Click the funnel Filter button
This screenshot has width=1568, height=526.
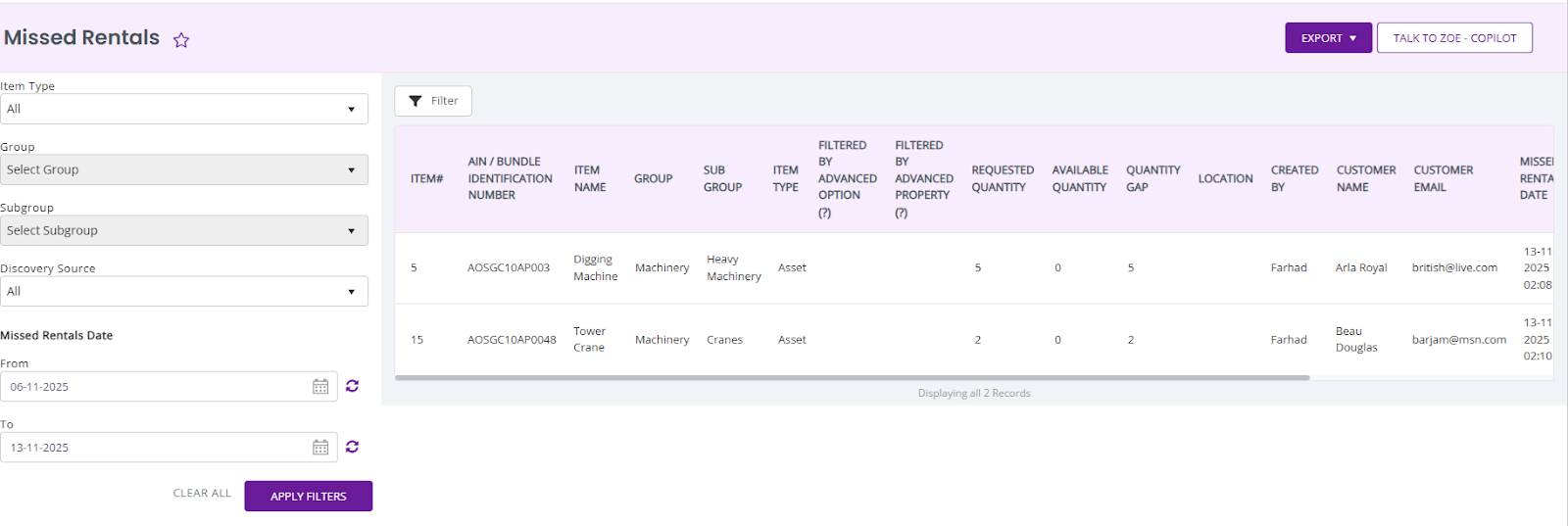click(433, 101)
